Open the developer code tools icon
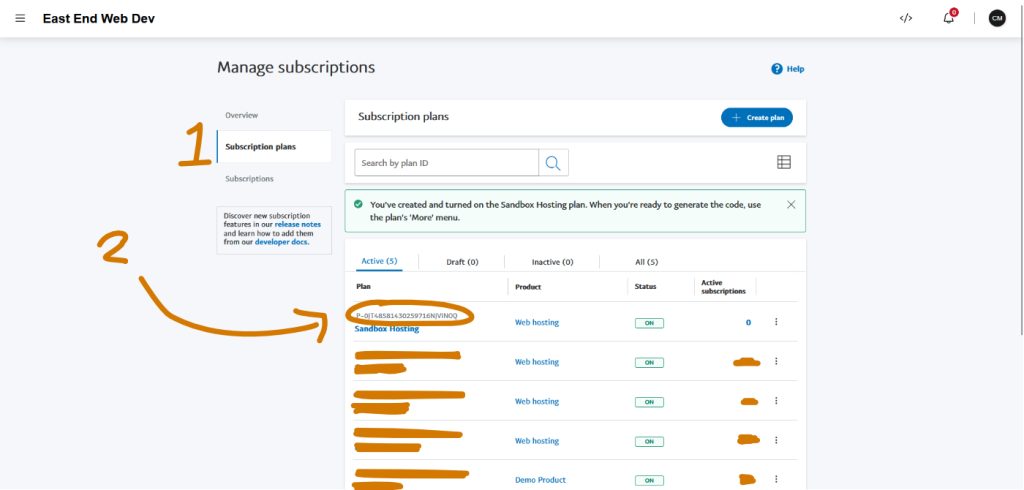Screen dimensions: 1024x490 coord(905,18)
